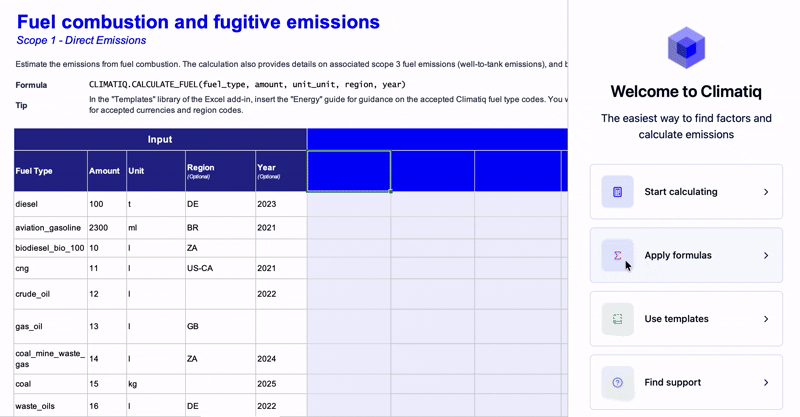Select the Tip label cell

(21, 105)
